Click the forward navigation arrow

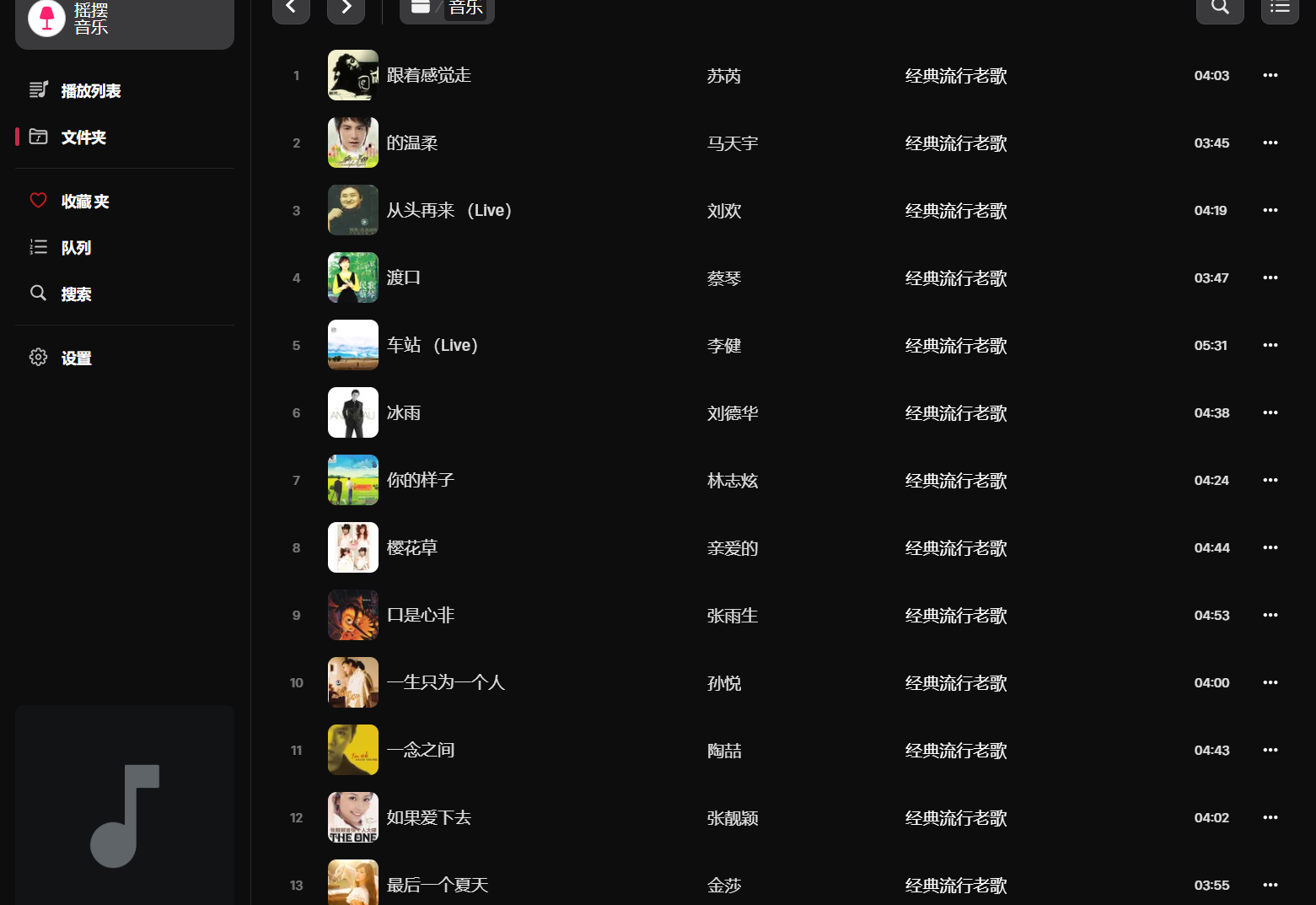[346, 8]
